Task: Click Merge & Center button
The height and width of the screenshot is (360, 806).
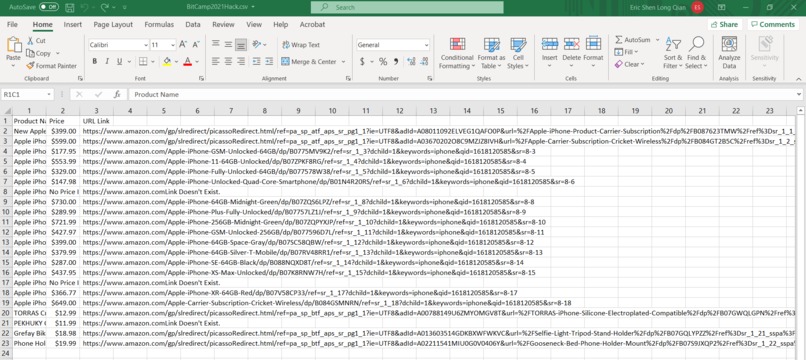Action: coord(309,62)
